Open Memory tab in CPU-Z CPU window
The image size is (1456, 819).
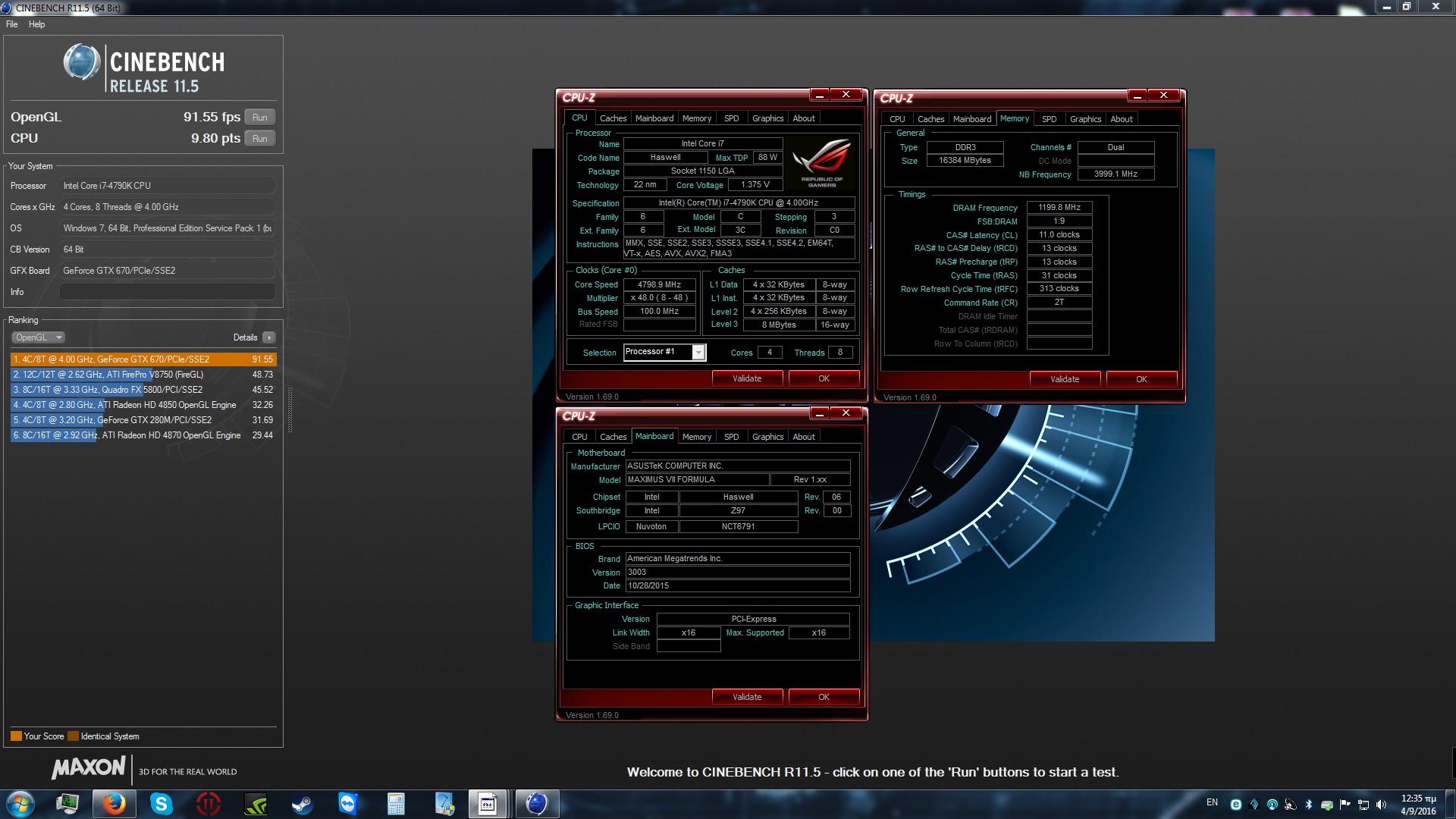coord(697,118)
